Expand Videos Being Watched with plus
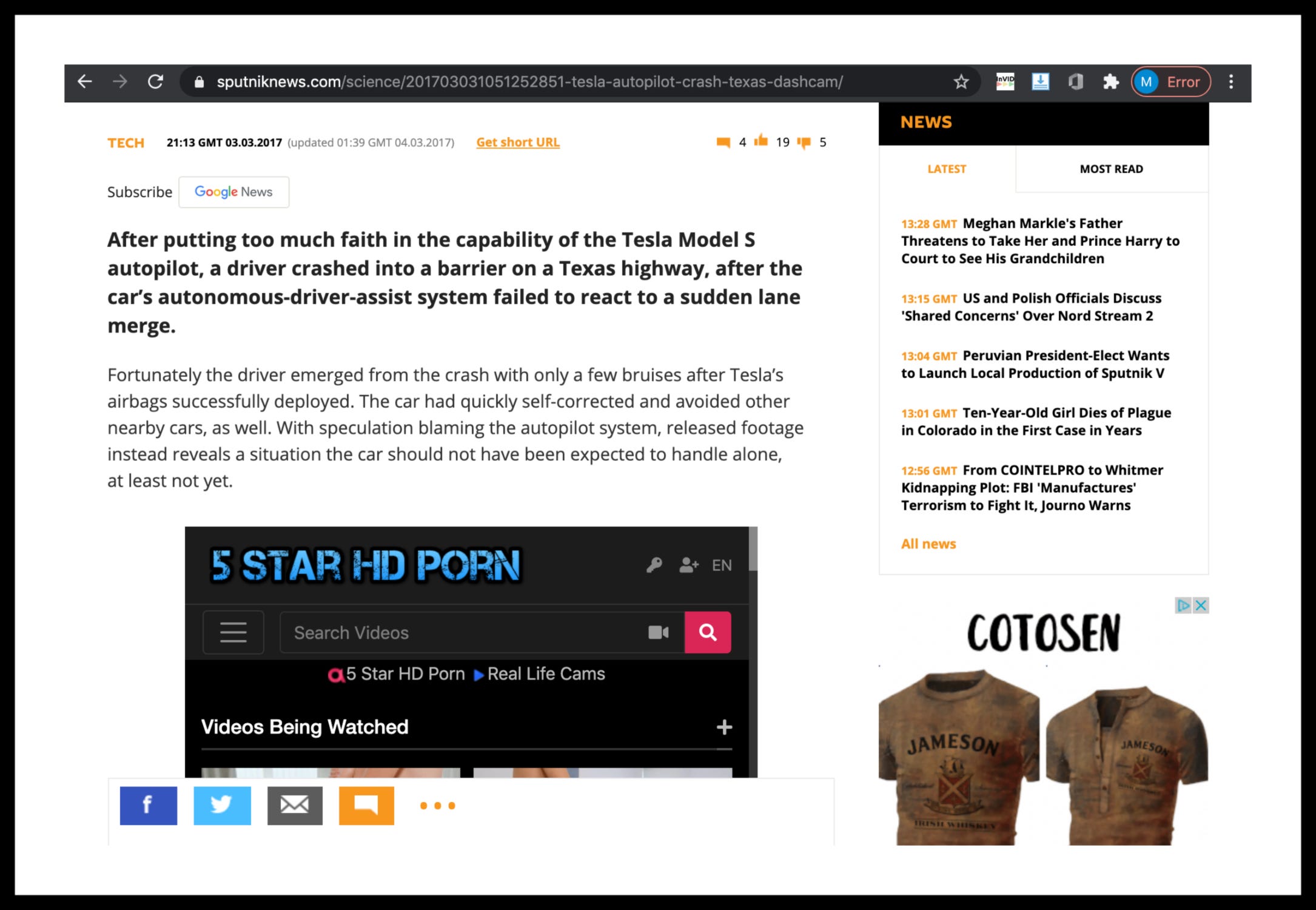This screenshot has height=910, width=1316. pos(724,727)
